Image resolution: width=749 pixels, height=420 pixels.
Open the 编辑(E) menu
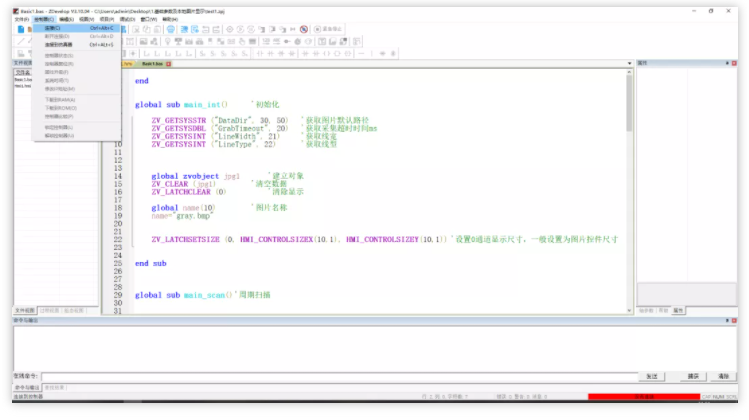point(66,19)
